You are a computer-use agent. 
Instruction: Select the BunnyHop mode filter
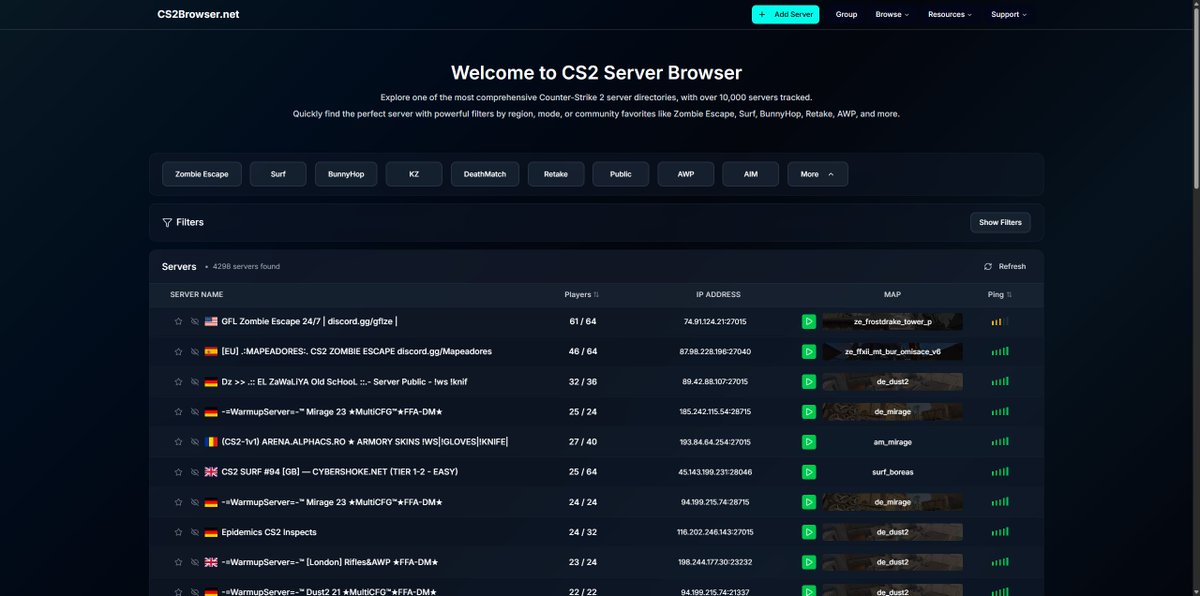click(346, 174)
